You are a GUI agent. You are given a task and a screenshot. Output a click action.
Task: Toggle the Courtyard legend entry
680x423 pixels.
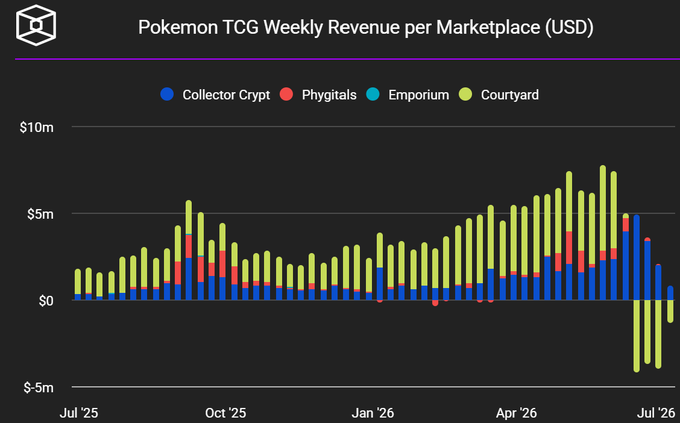coord(499,95)
